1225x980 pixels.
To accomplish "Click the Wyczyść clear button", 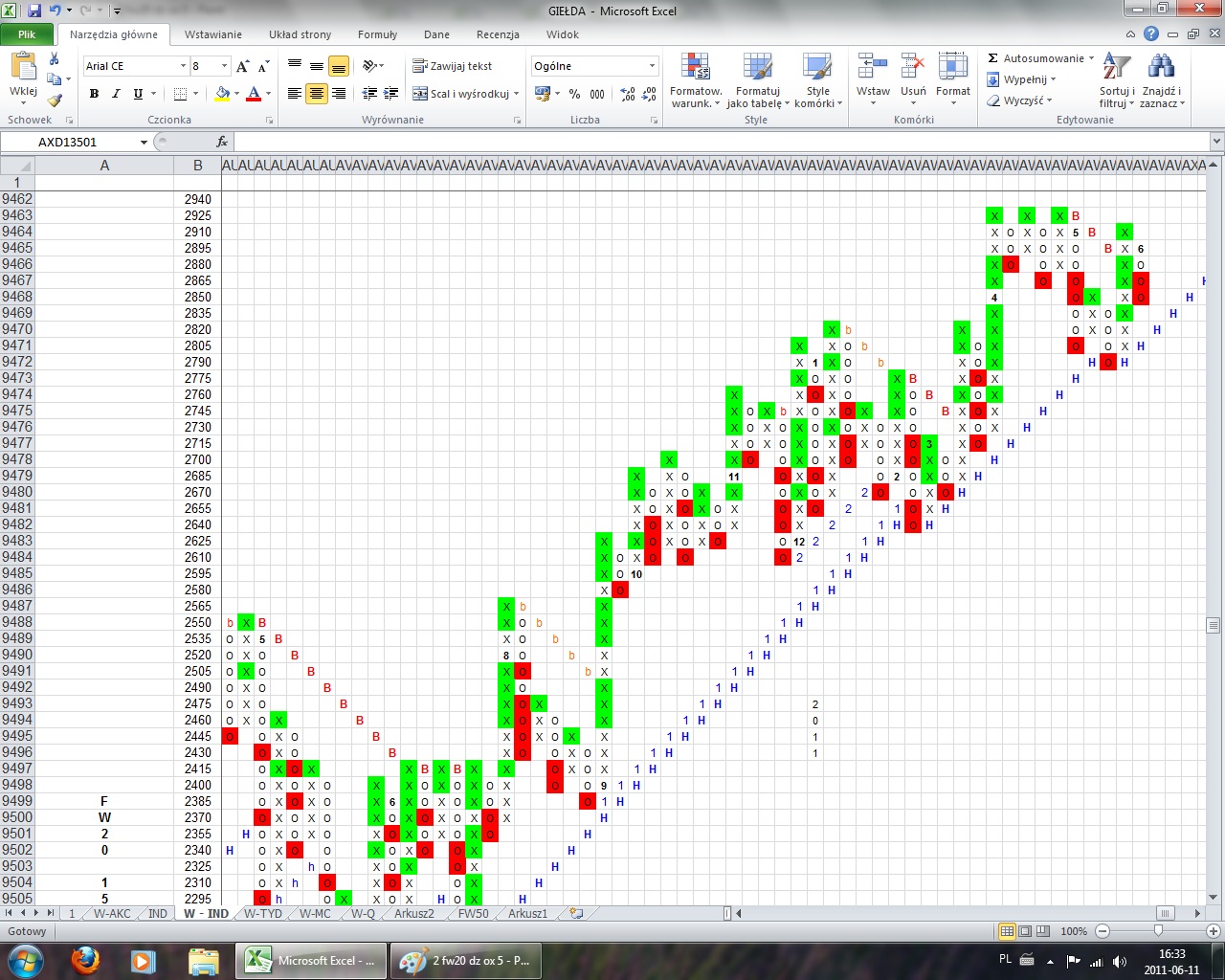I will pyautogui.click(x=1020, y=100).
